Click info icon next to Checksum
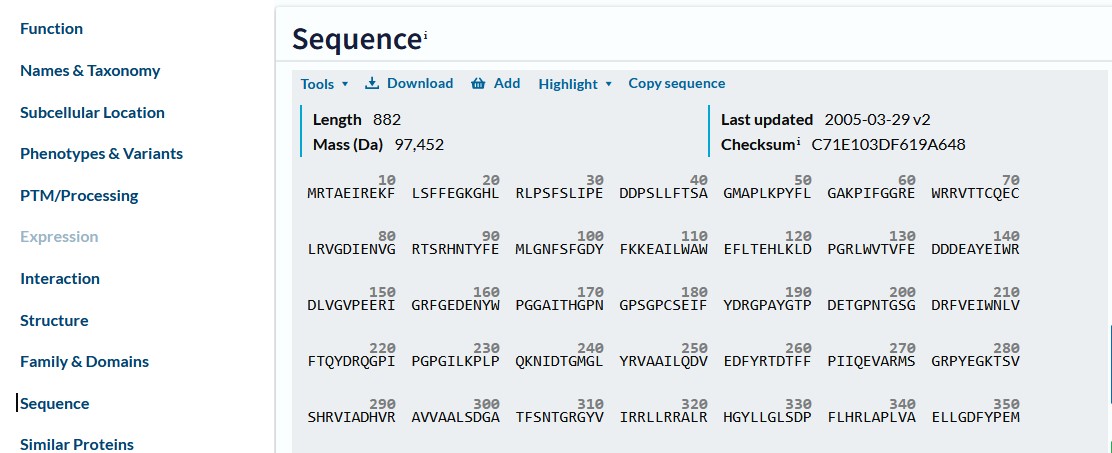1112x453 pixels. coord(798,142)
